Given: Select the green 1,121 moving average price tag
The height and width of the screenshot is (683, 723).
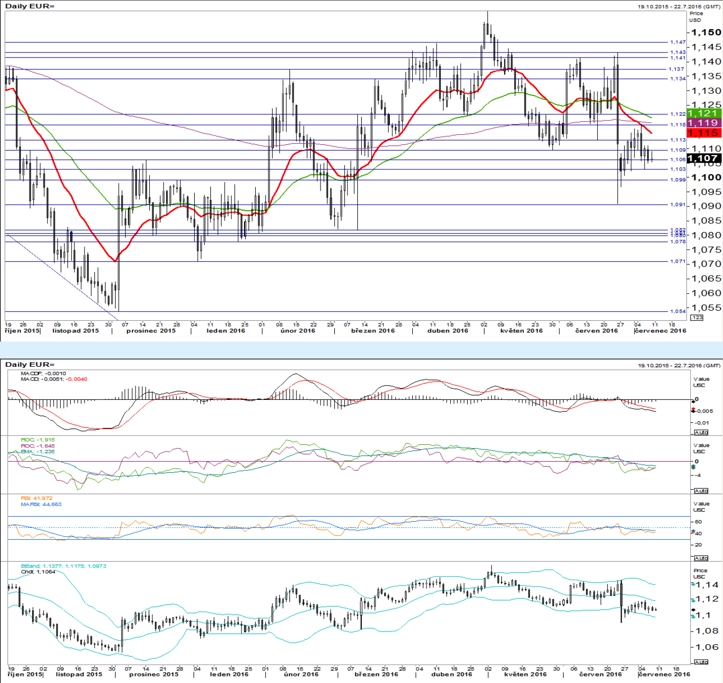Looking at the screenshot, I should coord(704,113).
